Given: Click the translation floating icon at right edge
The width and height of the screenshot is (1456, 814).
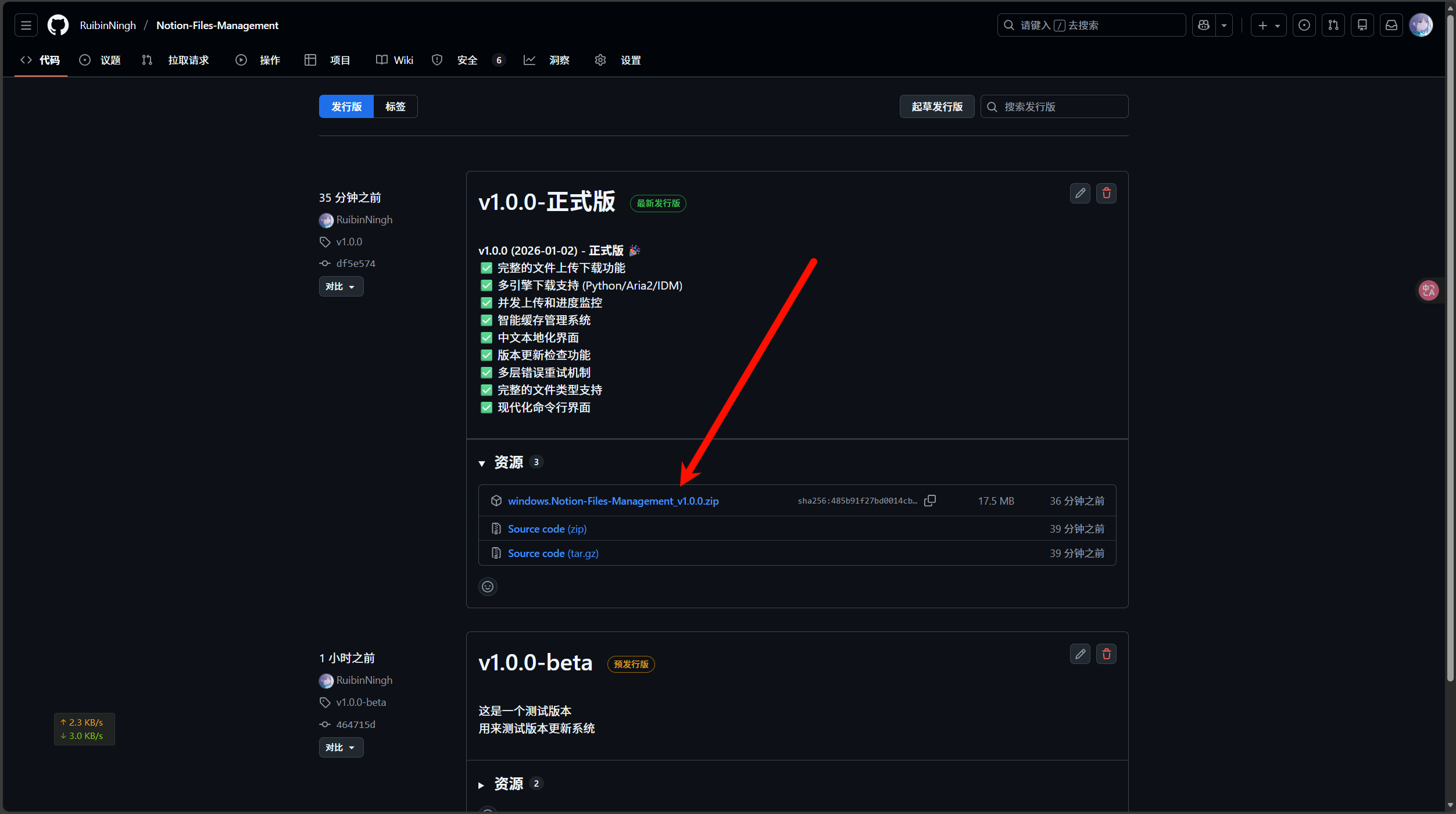Looking at the screenshot, I should click(1429, 290).
